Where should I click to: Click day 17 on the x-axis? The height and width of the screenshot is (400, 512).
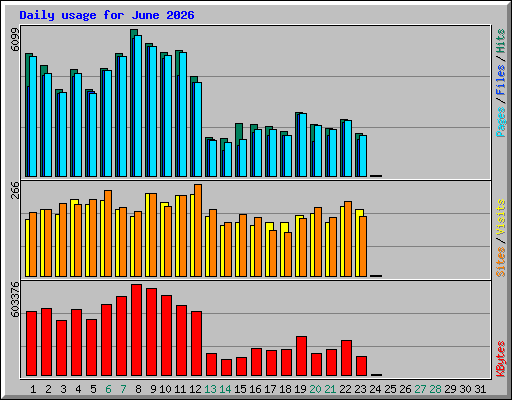click(270, 389)
